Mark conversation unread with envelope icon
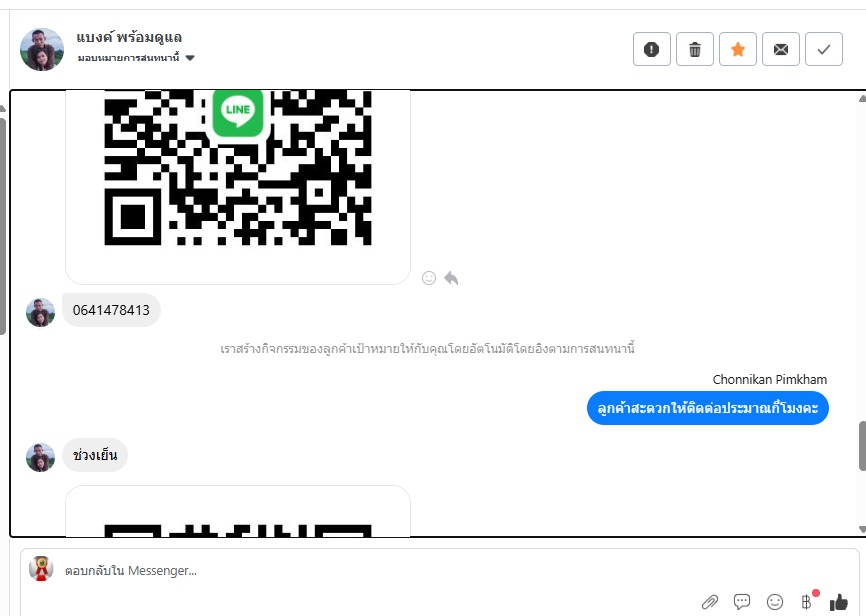866x616 pixels. point(781,49)
